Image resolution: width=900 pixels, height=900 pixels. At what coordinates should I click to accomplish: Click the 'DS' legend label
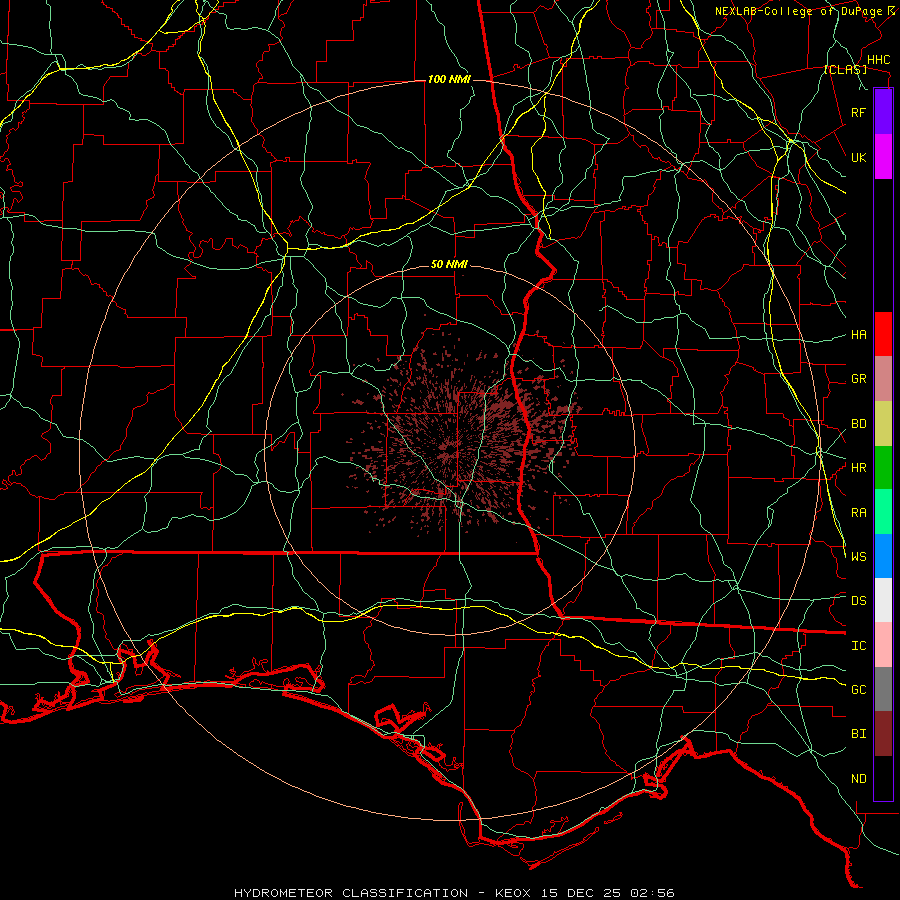858,601
